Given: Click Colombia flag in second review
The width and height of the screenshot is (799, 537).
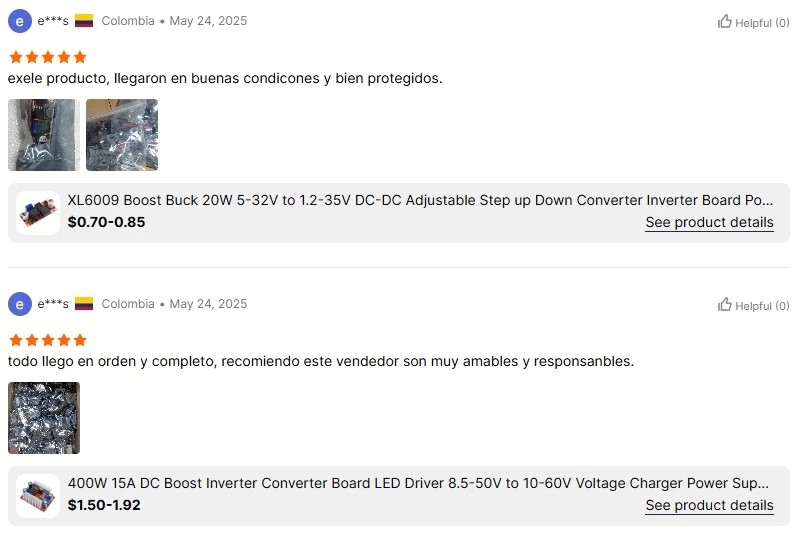Looking at the screenshot, I should [x=84, y=304].
